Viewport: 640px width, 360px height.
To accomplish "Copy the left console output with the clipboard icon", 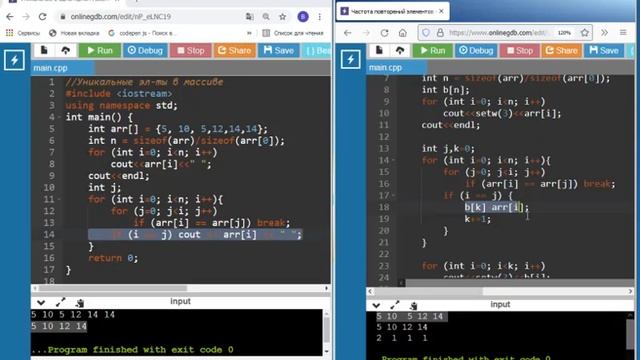I will tap(80, 303).
